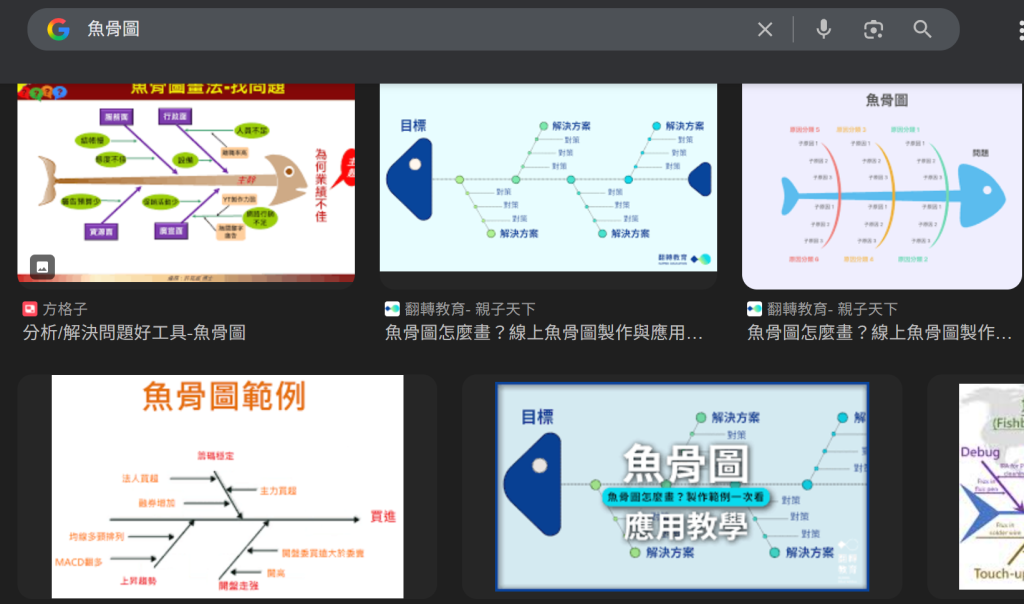Click the magnifier search icon
The image size is (1024, 604).
pos(922,29)
